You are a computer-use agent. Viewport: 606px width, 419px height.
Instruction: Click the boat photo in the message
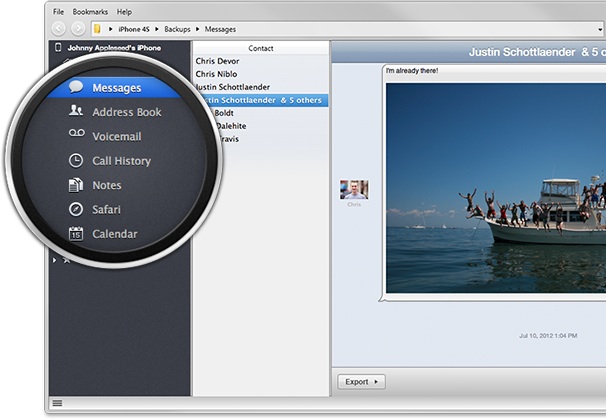click(495, 187)
